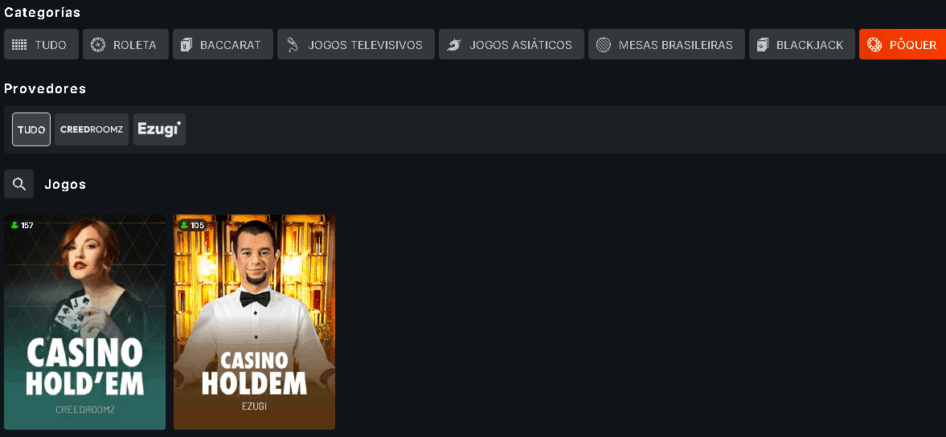Click the Jogos heading text

click(65, 185)
